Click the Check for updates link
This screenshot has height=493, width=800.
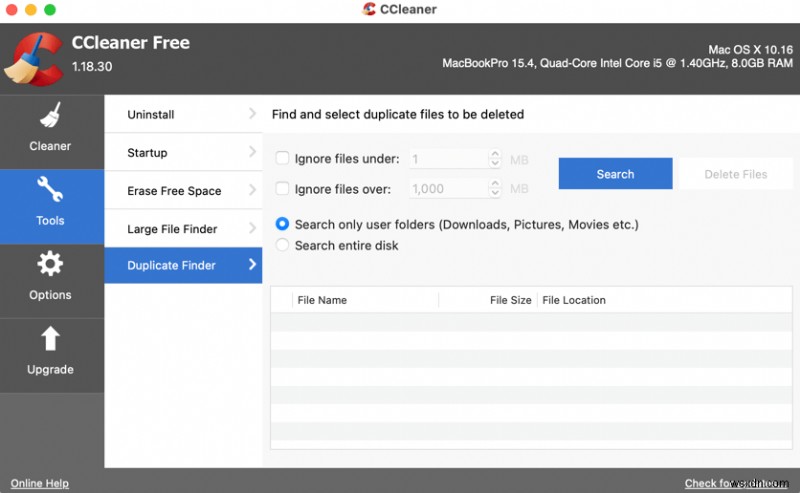(737, 483)
